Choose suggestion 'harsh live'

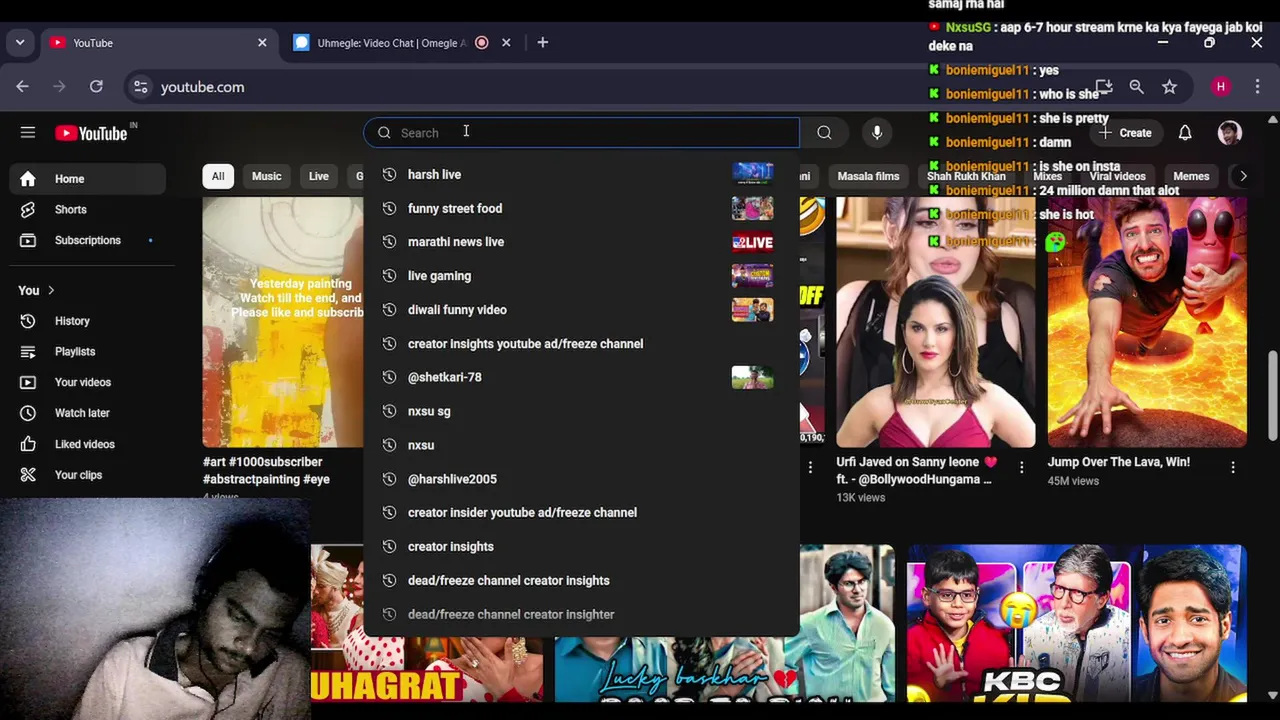point(581,175)
